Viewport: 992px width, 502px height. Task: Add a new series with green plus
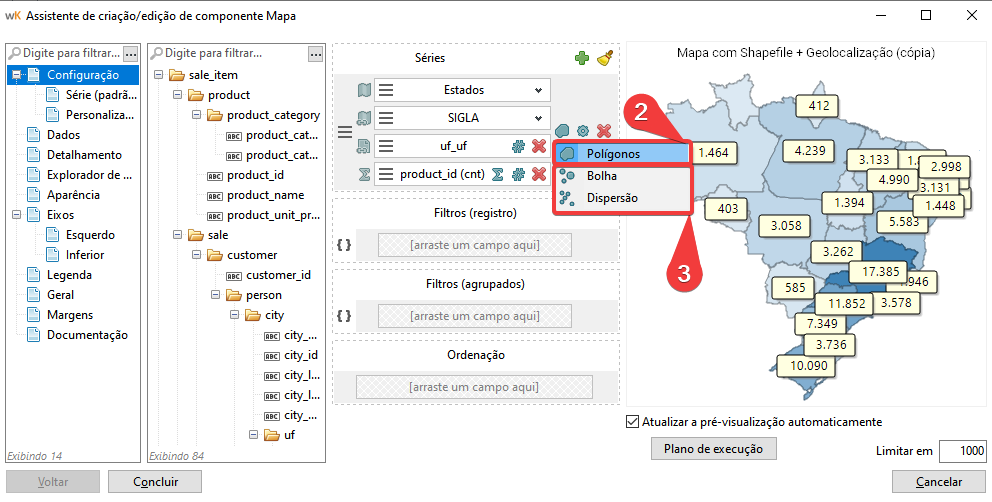582,59
